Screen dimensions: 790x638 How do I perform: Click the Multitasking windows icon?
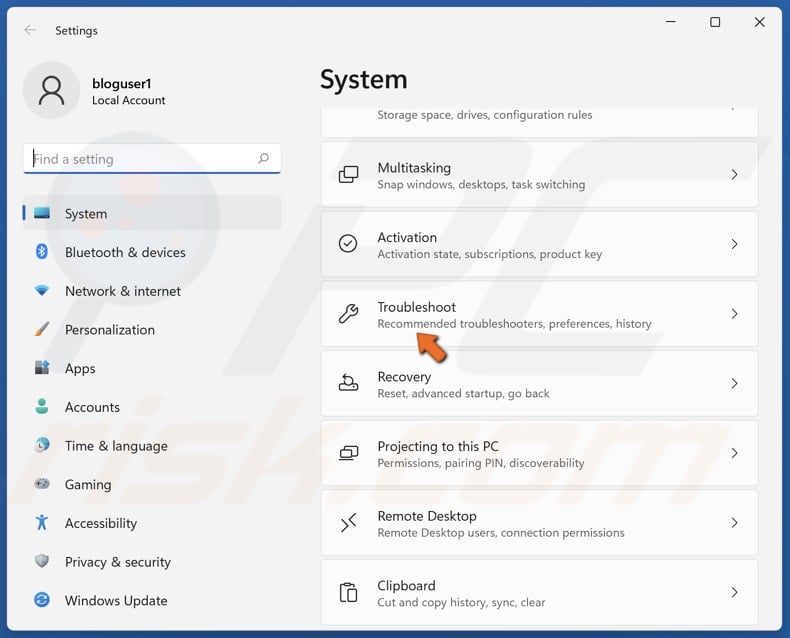tap(348, 174)
